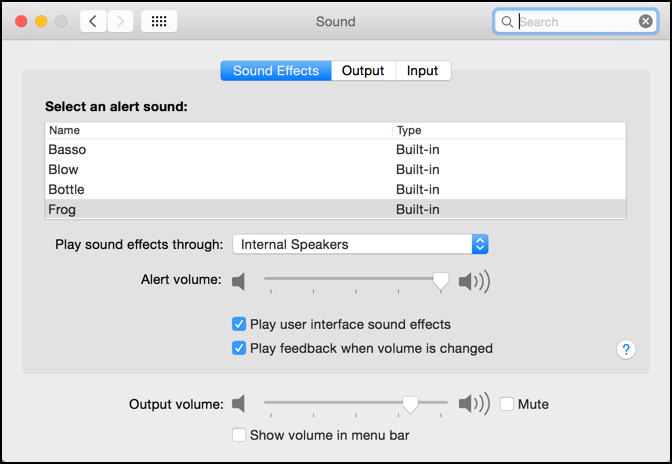Open the Internal Speakers dropdown

pos(360,244)
